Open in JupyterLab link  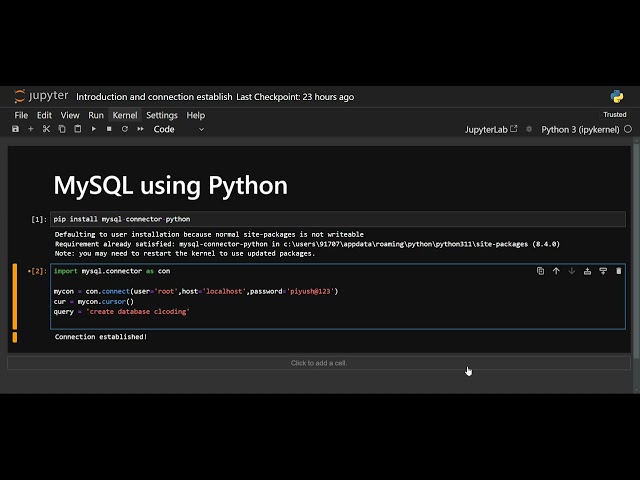(x=491, y=129)
